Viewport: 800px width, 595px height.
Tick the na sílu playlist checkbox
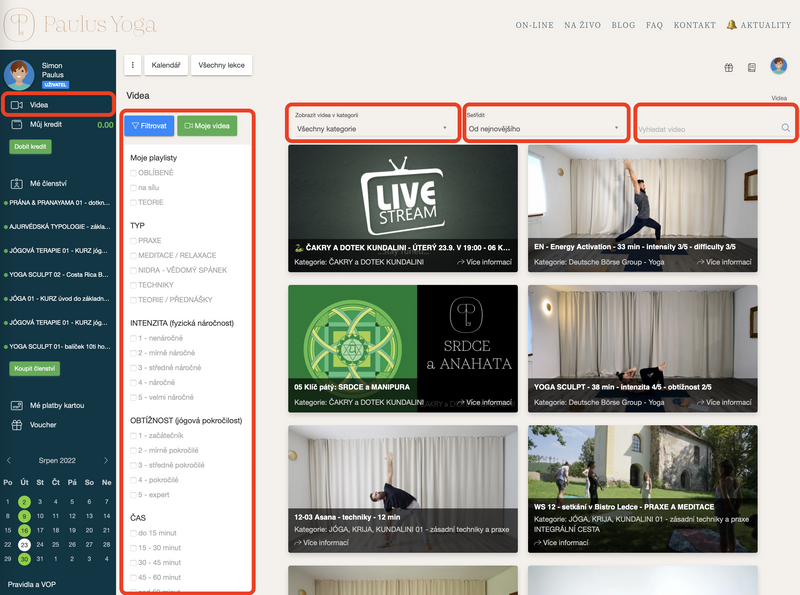[x=133, y=188]
